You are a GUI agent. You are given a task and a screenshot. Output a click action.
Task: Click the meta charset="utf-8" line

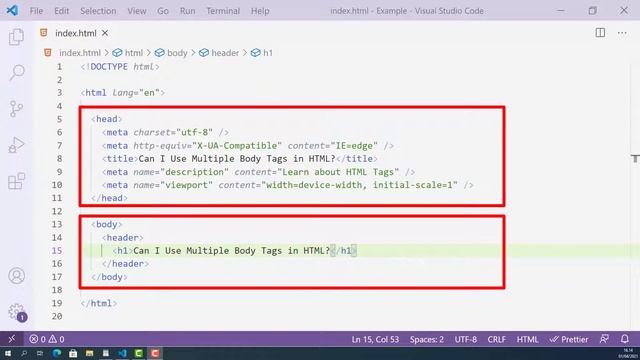coord(165,132)
